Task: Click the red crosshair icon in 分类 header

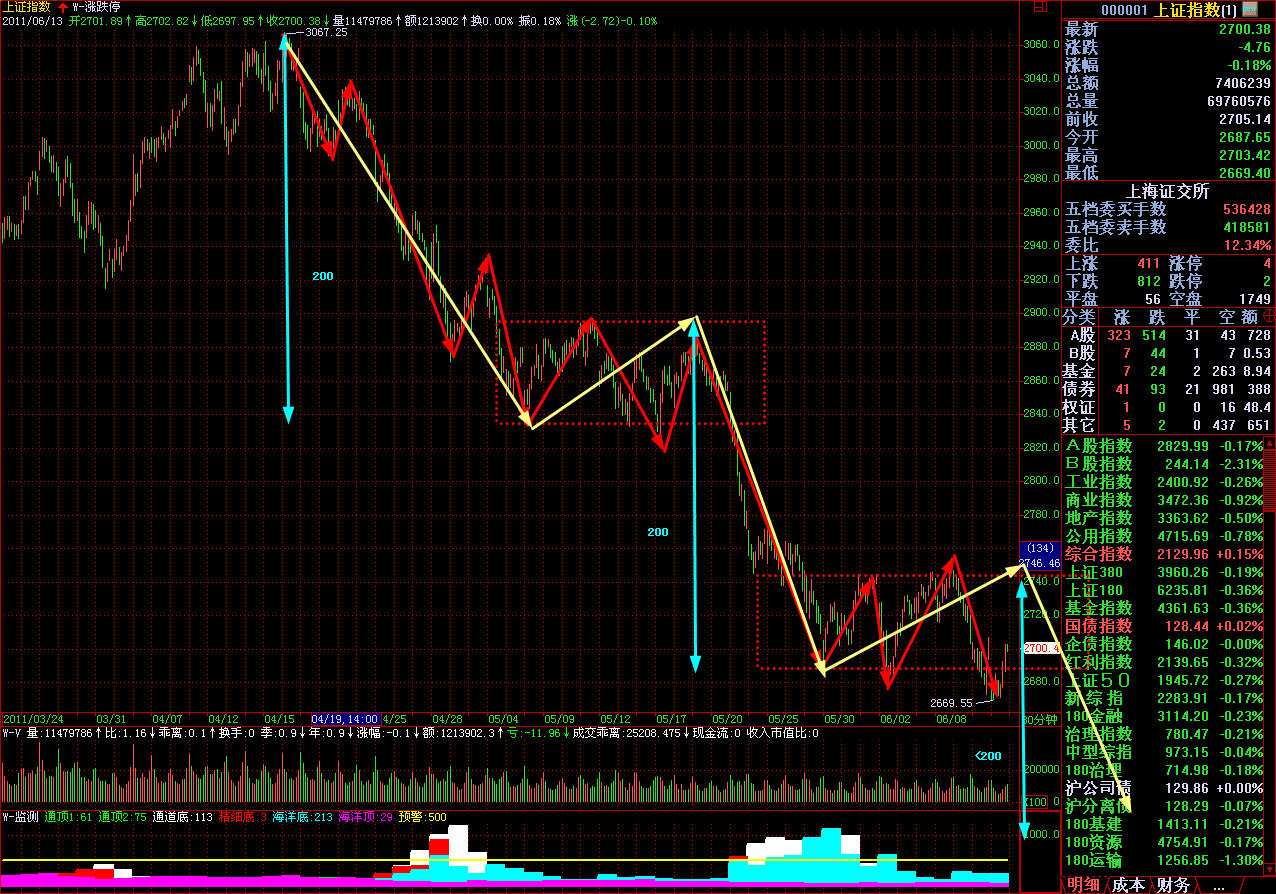Action: [1269, 316]
